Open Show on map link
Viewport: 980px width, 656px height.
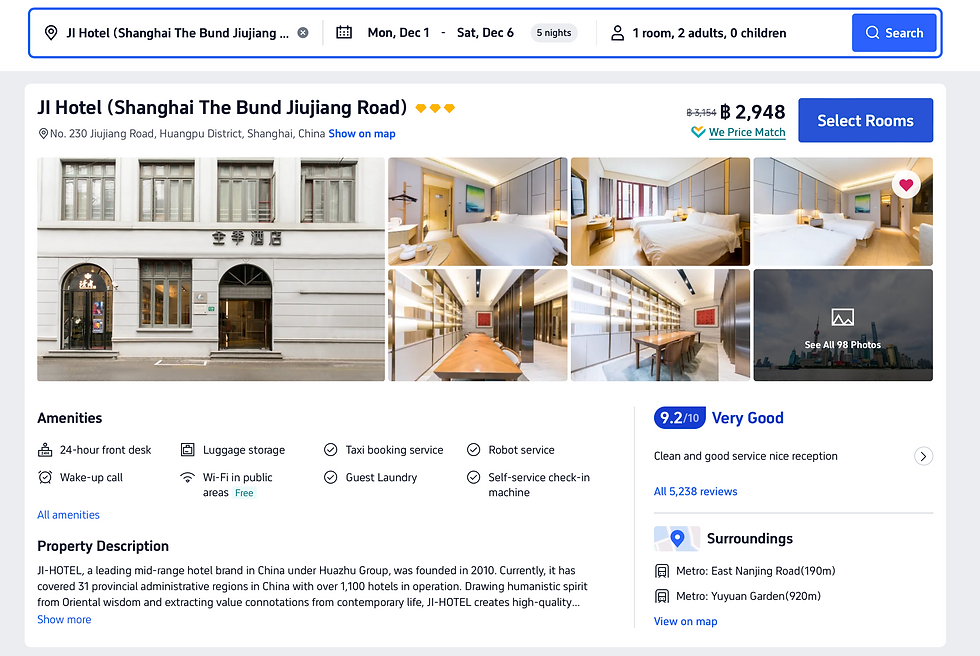point(362,134)
